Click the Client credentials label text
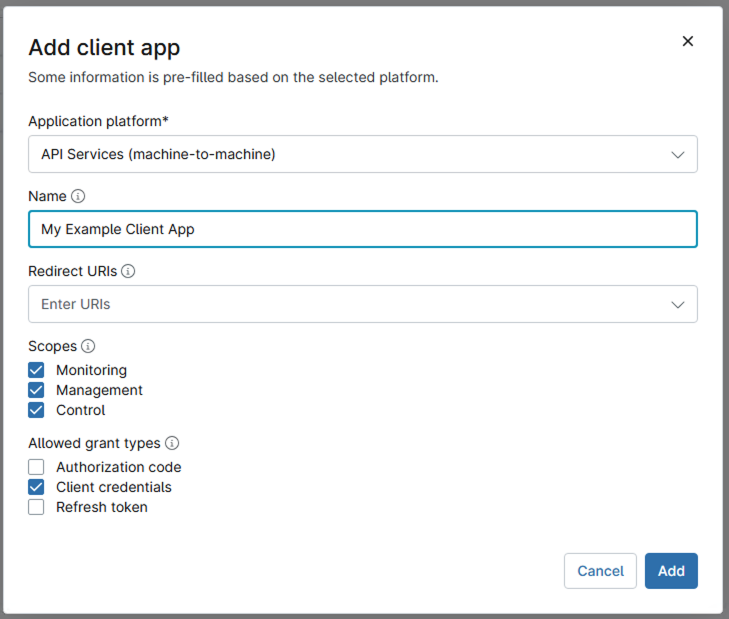Viewport: 729px width, 619px height. 114,487
